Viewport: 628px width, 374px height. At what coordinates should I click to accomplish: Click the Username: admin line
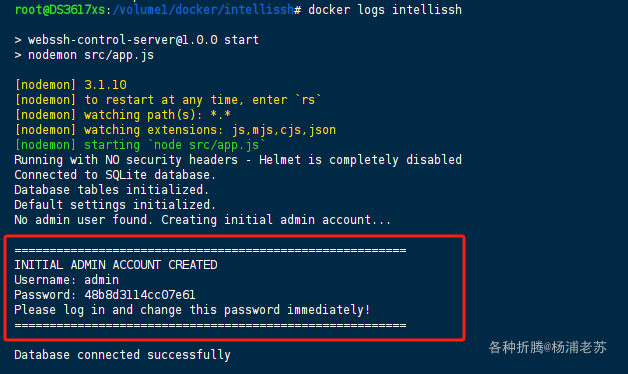[66, 280]
